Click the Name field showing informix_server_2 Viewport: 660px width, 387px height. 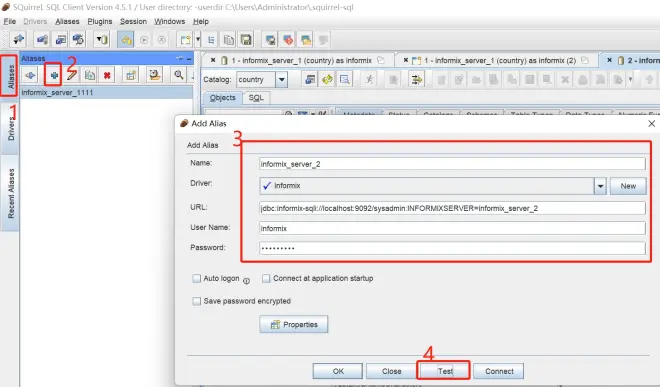(x=452, y=164)
